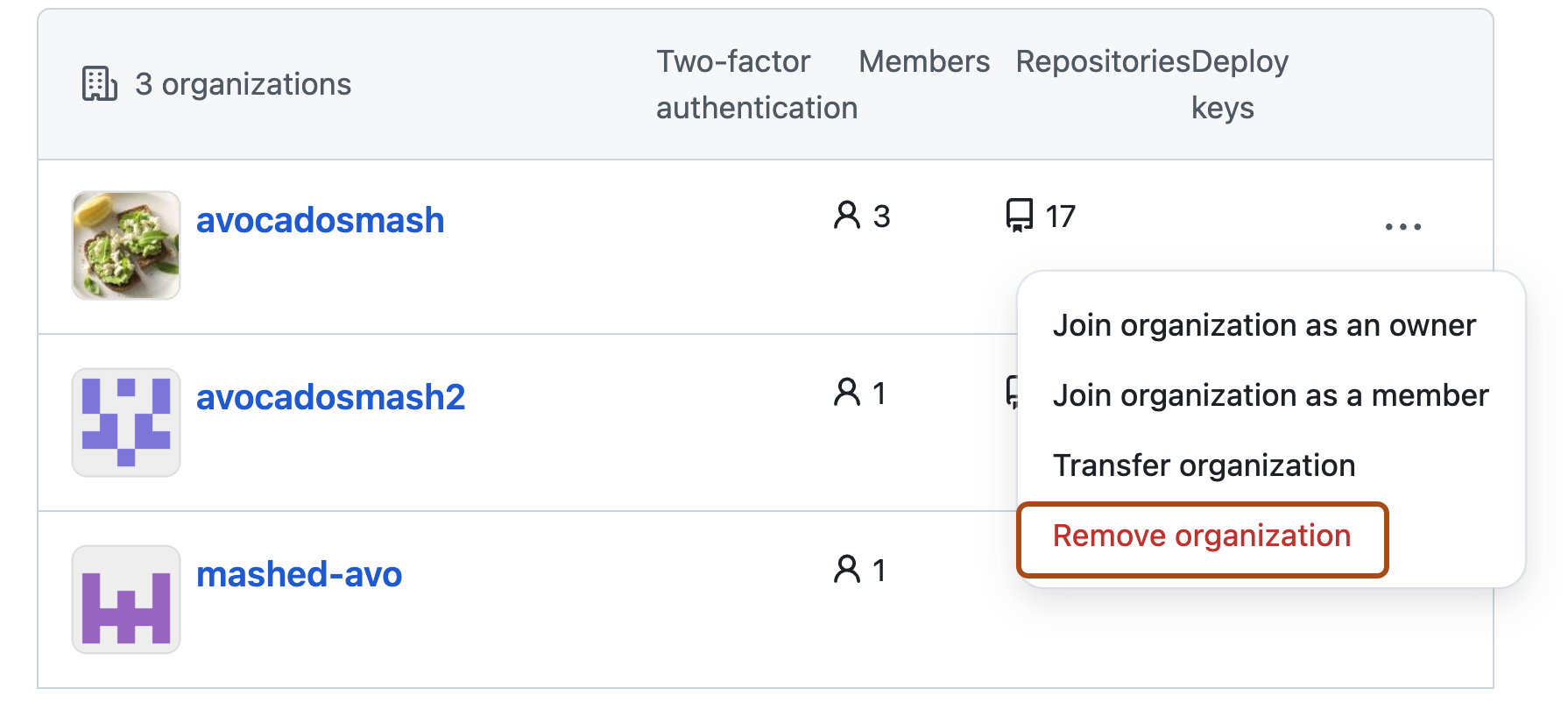Open the mashed-avo organization page
The image size is (1568, 710).
(x=300, y=574)
